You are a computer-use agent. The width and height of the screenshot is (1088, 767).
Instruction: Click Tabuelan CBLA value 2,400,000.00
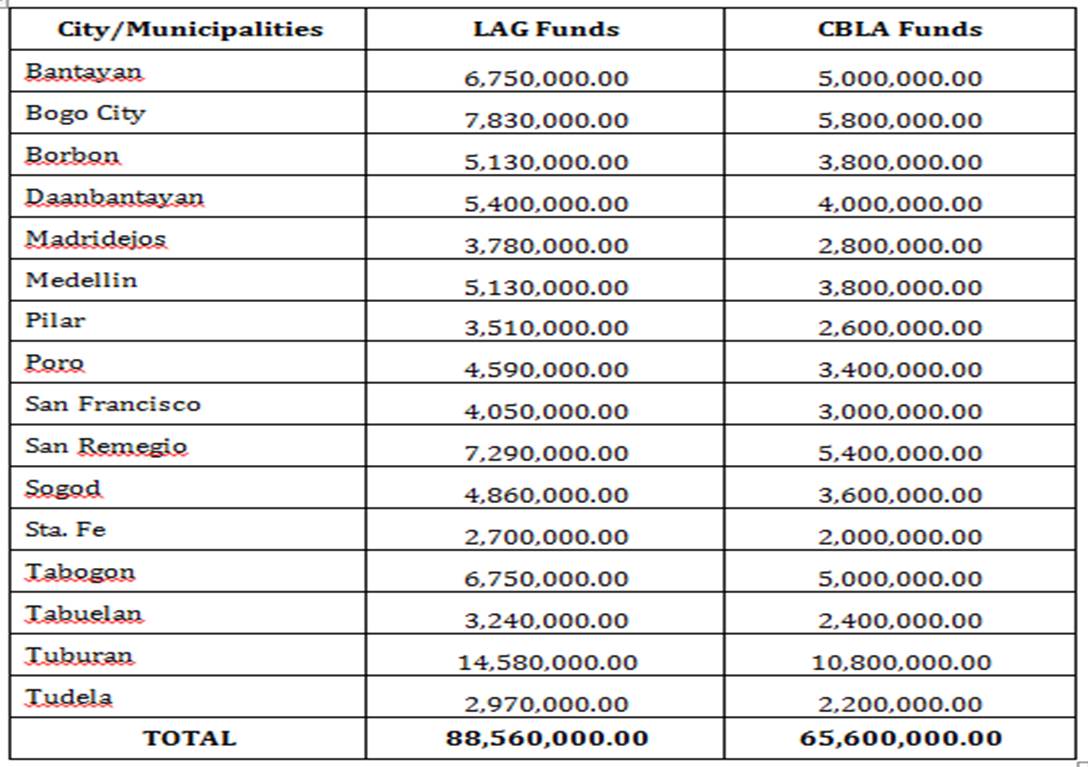tap(900, 621)
